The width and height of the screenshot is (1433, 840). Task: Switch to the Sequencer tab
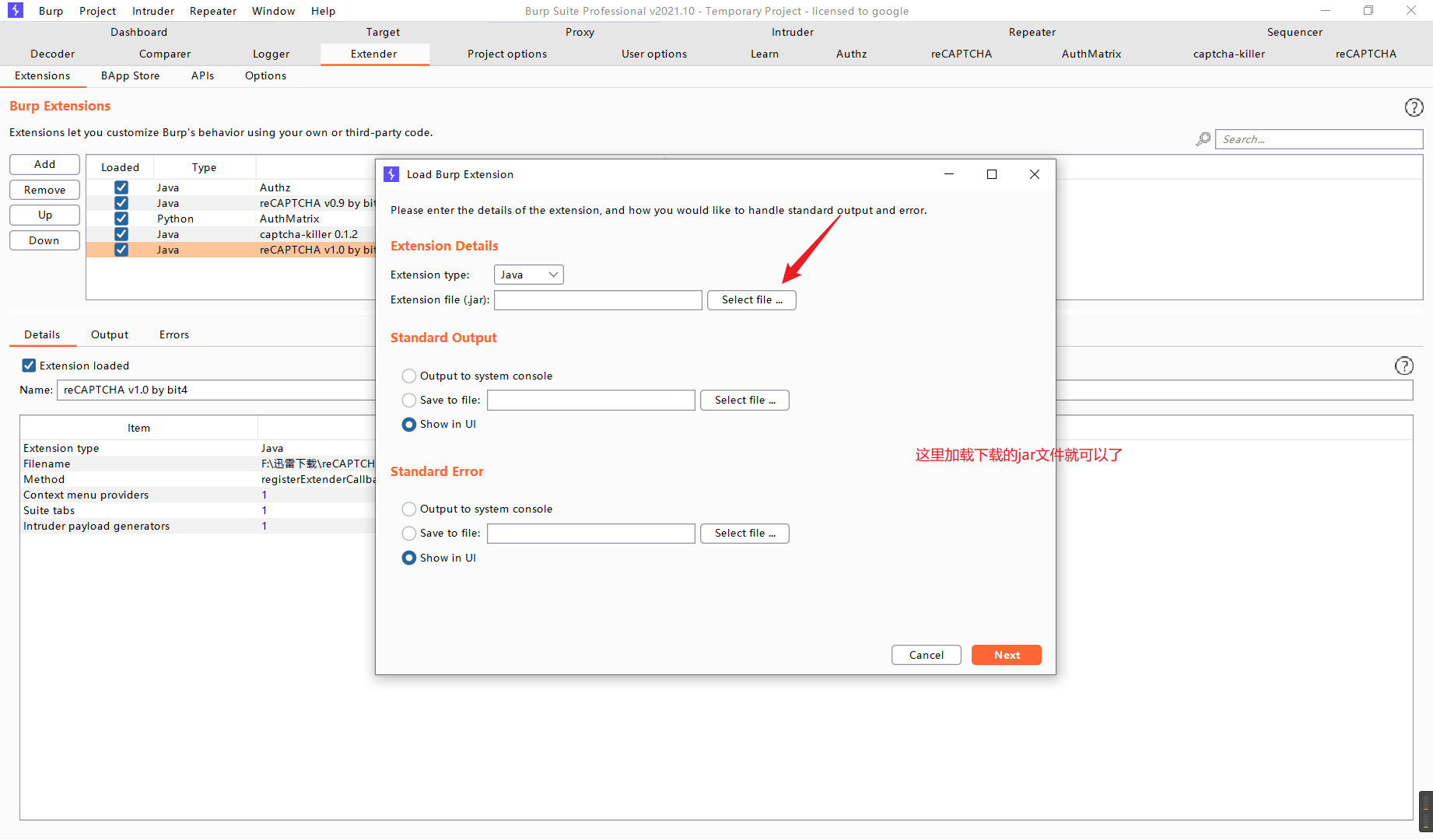(1295, 32)
